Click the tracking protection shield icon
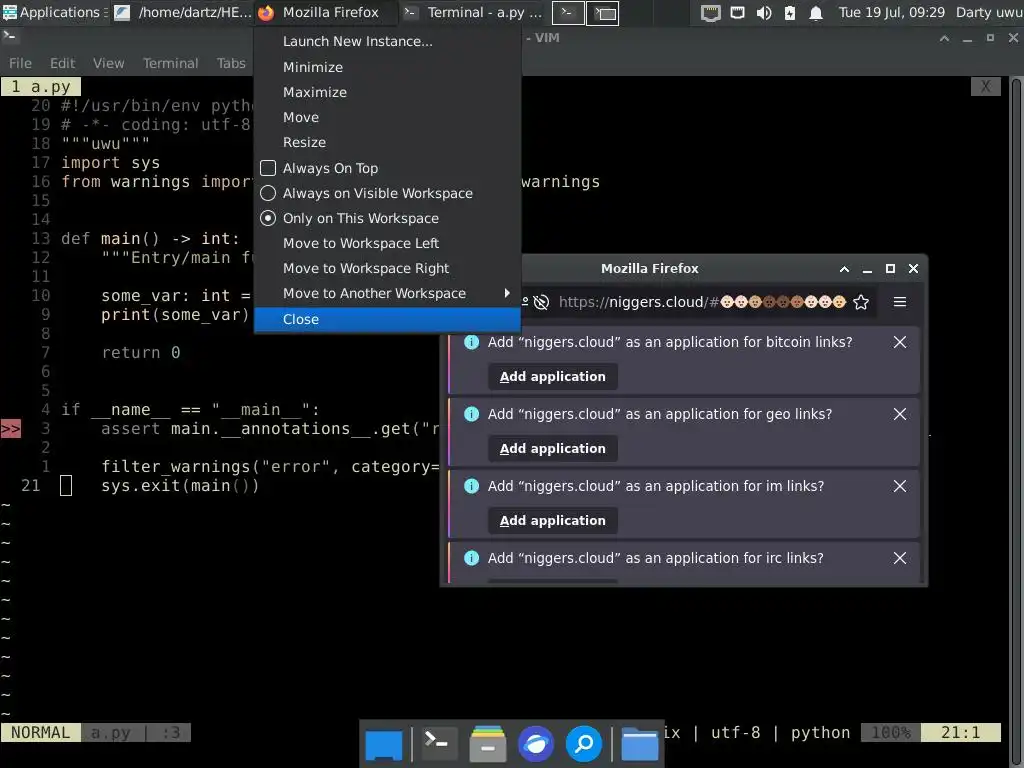The height and width of the screenshot is (768, 1024). [x=541, y=302]
